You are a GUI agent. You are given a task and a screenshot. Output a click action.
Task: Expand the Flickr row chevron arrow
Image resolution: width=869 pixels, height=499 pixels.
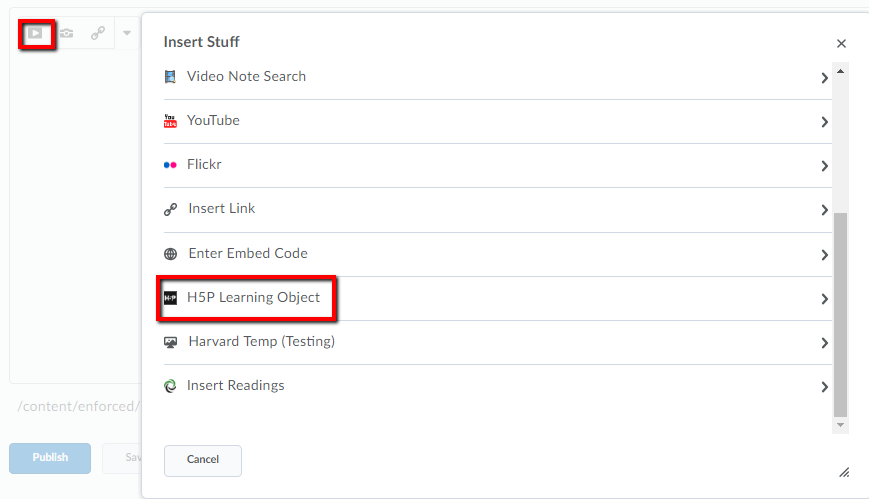(825, 166)
